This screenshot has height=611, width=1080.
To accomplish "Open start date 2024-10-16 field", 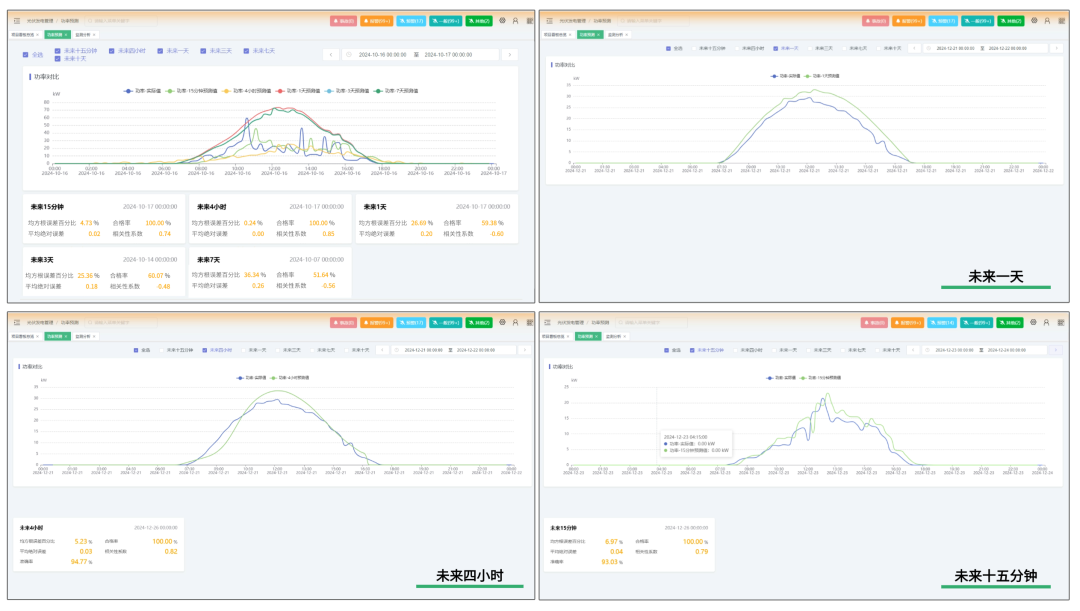I will tap(382, 54).
